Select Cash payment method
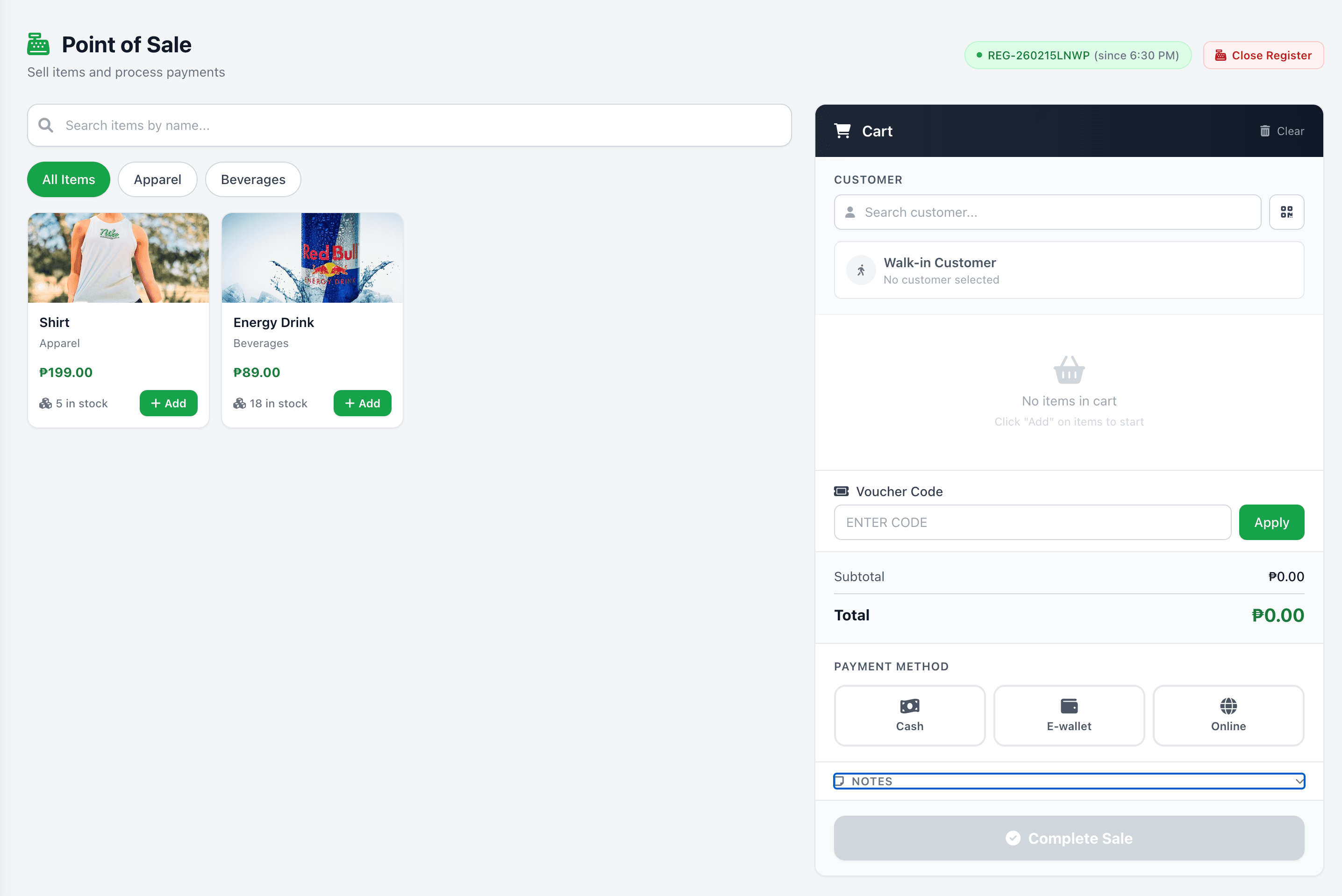This screenshot has height=896, width=1342. 909,715
